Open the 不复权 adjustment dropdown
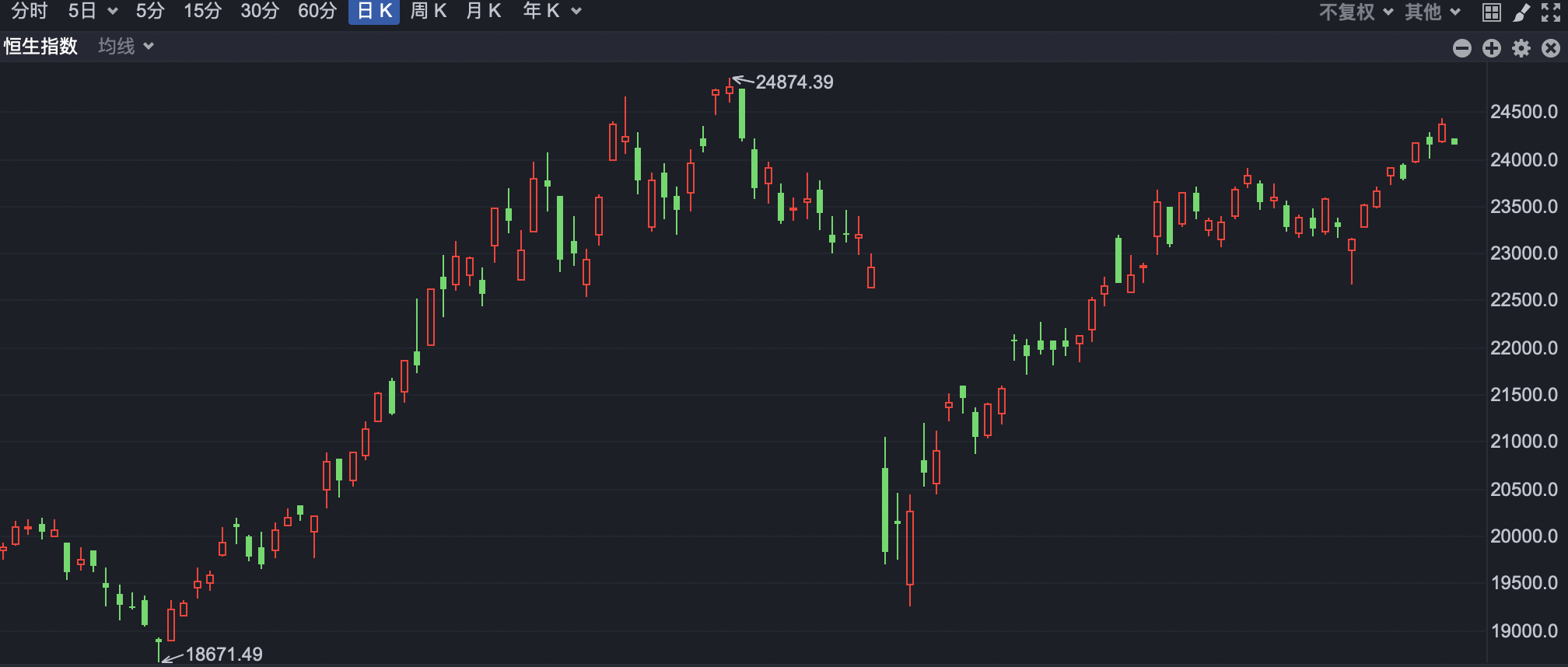1568x667 pixels. click(1356, 12)
